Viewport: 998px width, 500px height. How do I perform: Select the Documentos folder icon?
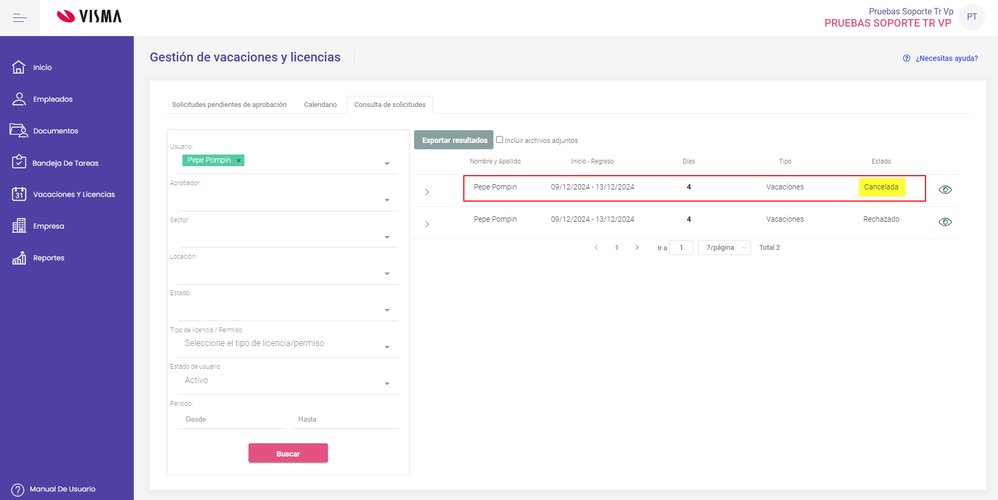tap(18, 131)
